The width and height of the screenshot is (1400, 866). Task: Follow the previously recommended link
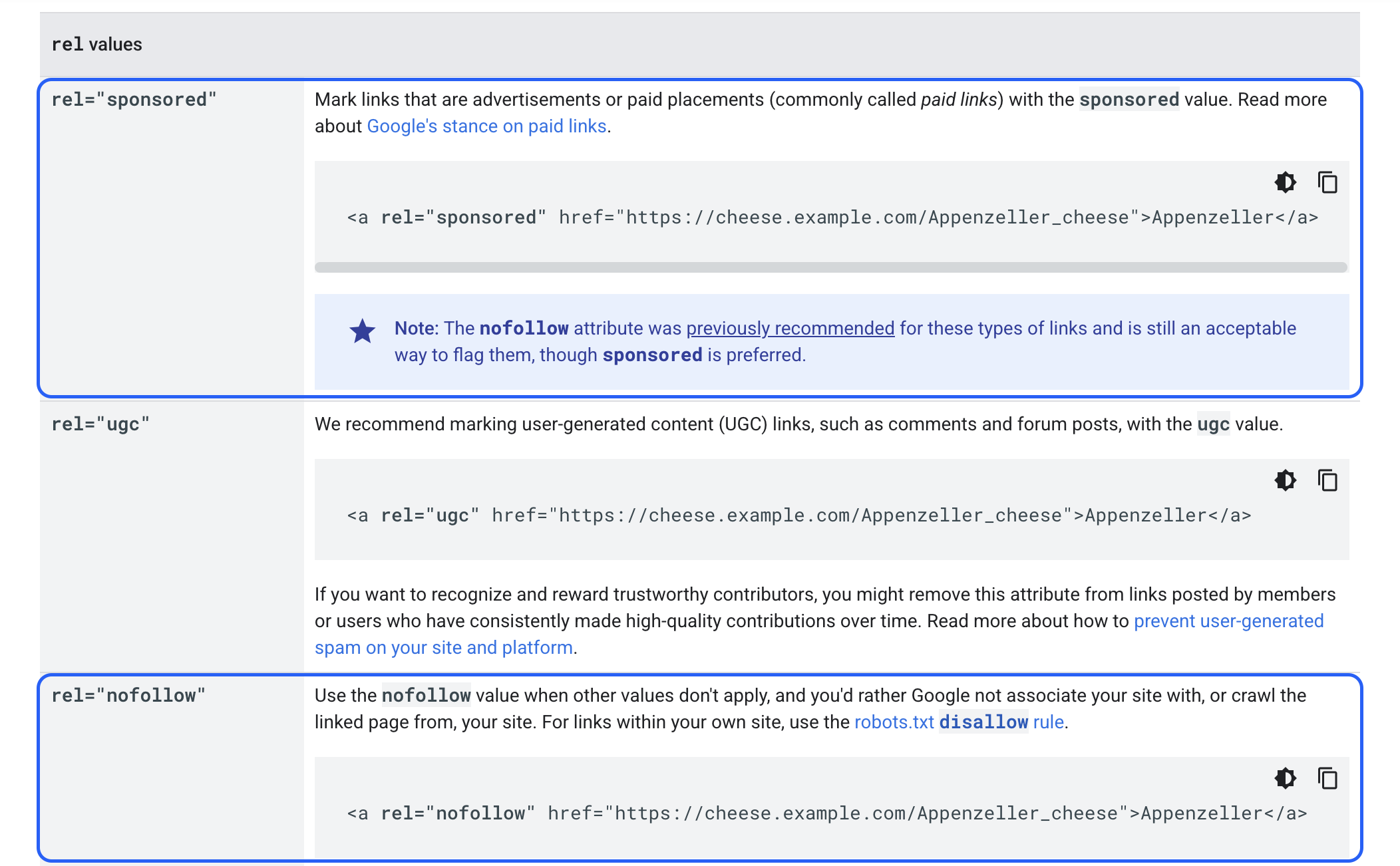point(790,329)
